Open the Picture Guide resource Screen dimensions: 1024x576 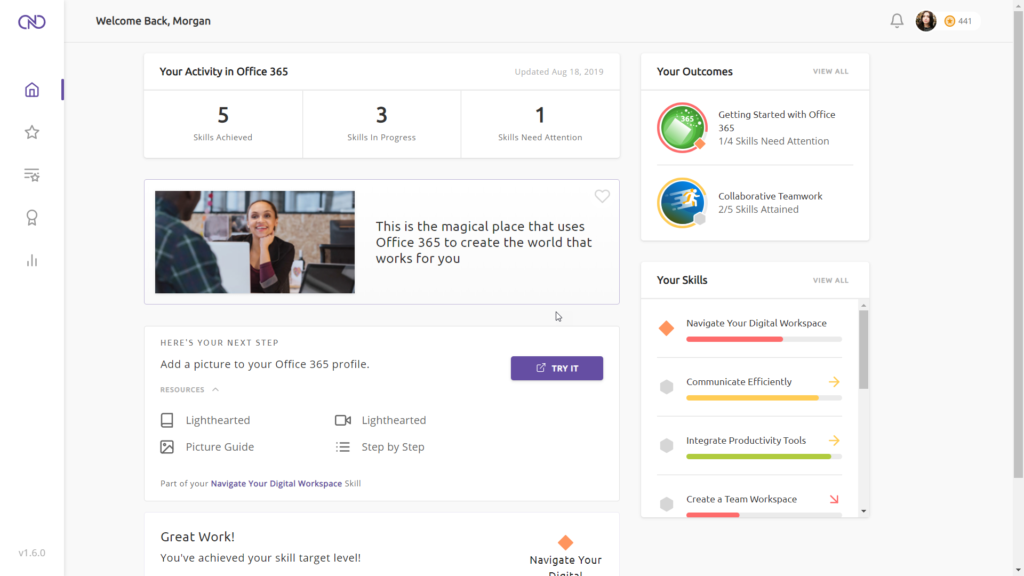(x=207, y=447)
